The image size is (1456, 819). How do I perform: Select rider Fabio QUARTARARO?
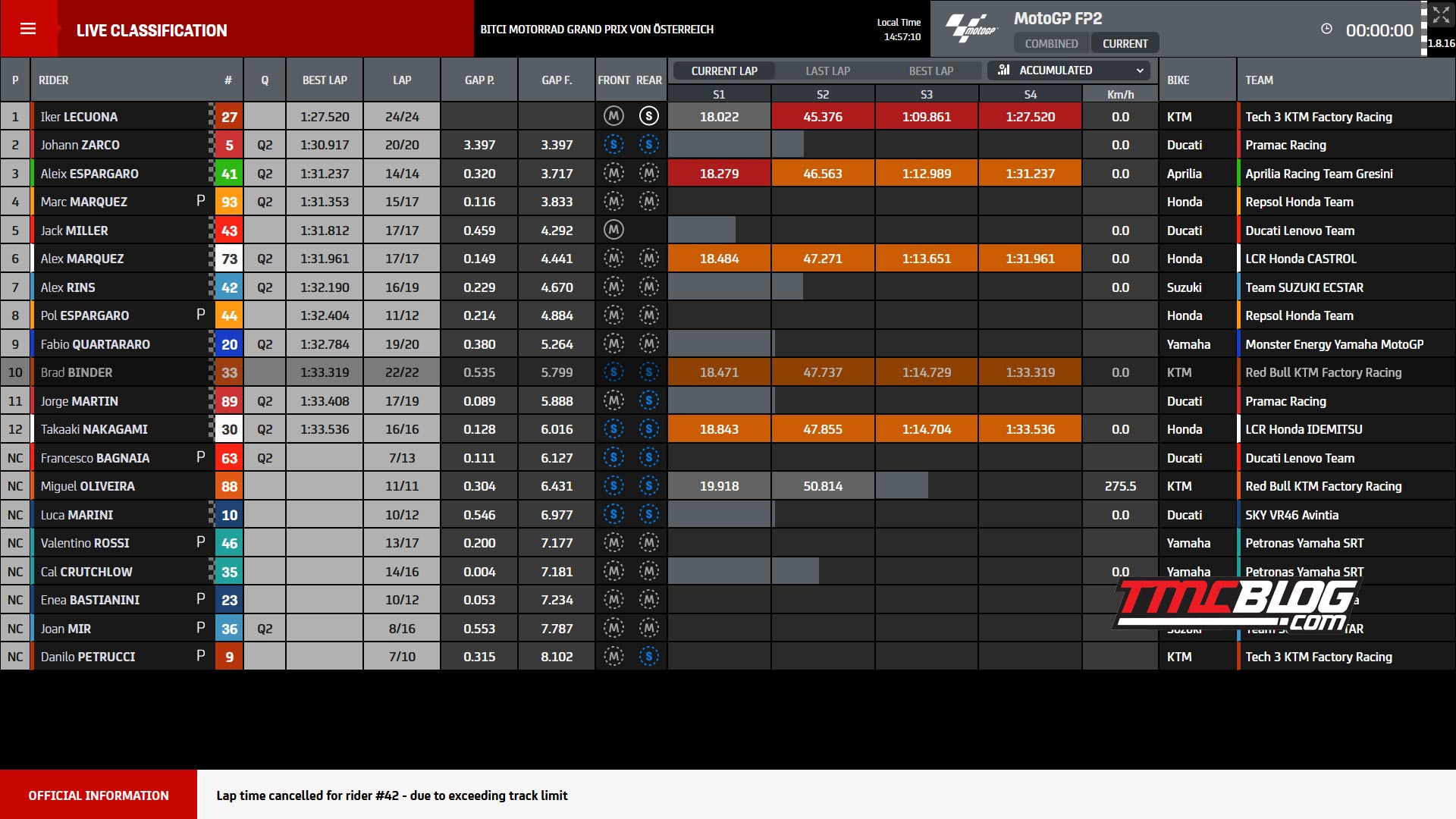(95, 344)
